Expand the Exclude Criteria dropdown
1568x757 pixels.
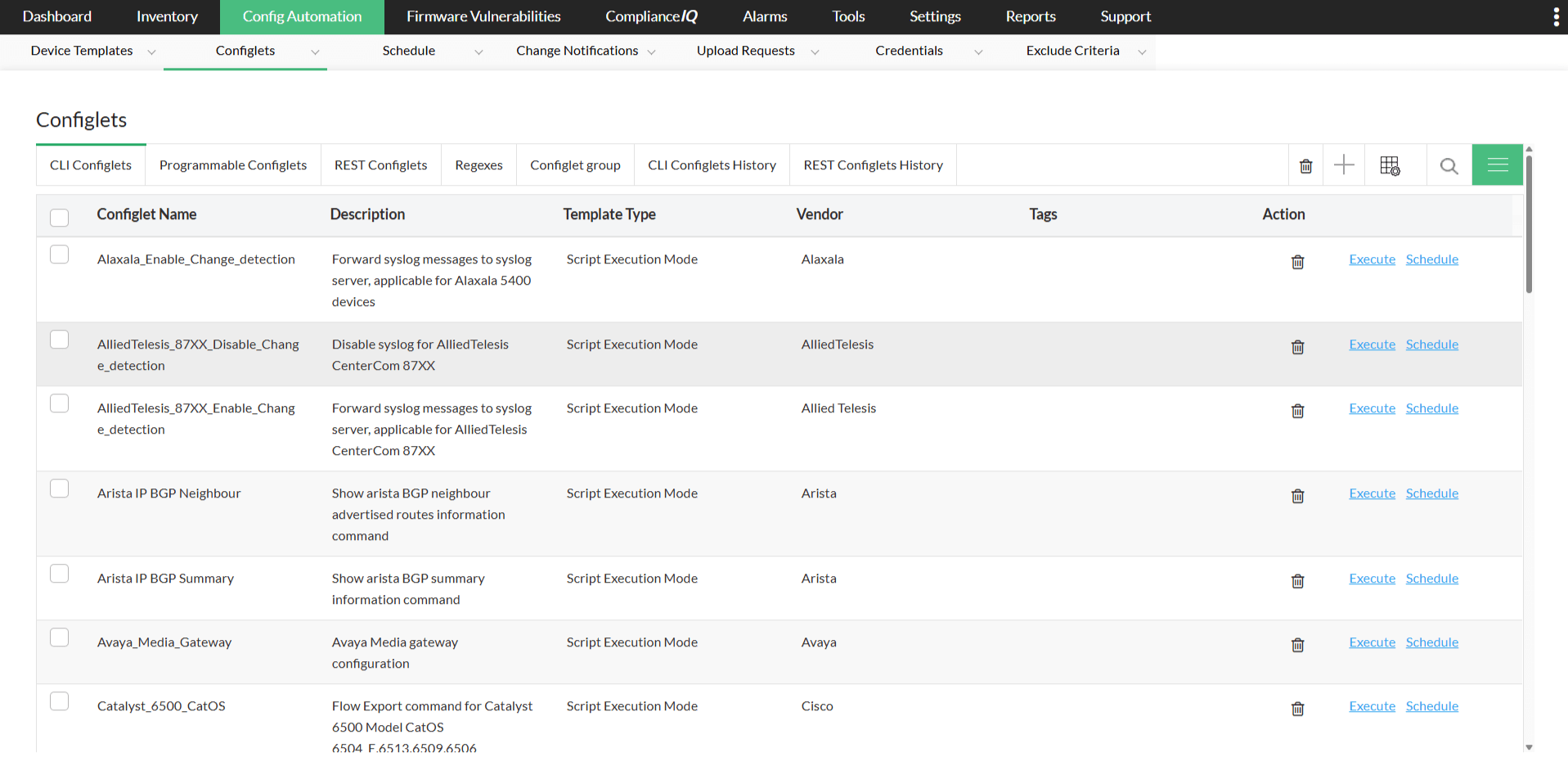(1142, 51)
